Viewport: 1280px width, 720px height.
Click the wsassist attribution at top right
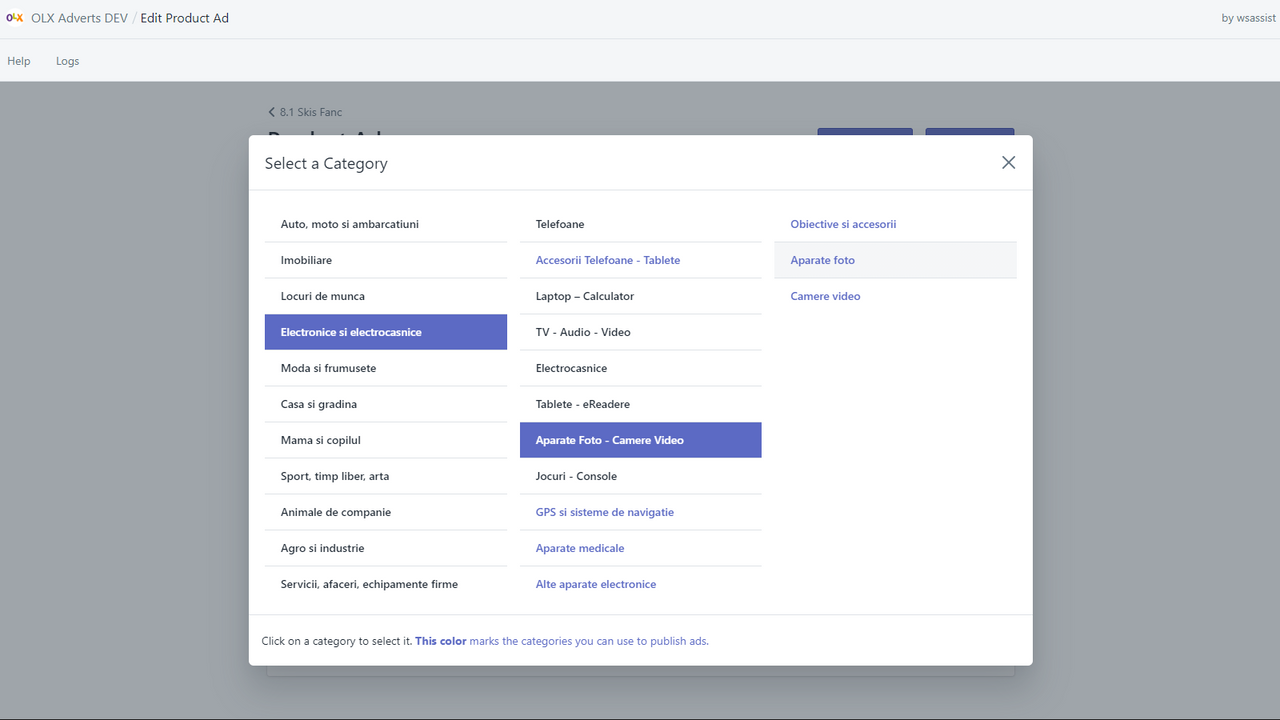[x=1247, y=17]
